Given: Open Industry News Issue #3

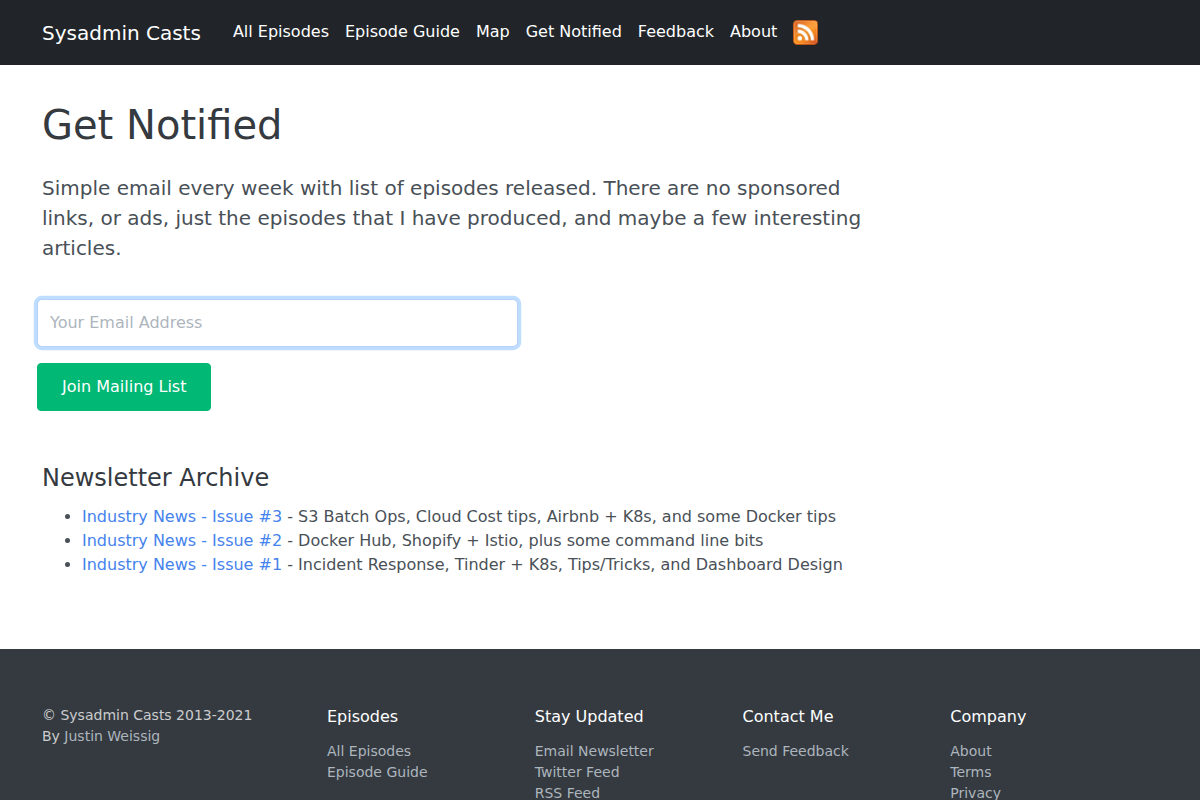Looking at the screenshot, I should pos(182,517).
